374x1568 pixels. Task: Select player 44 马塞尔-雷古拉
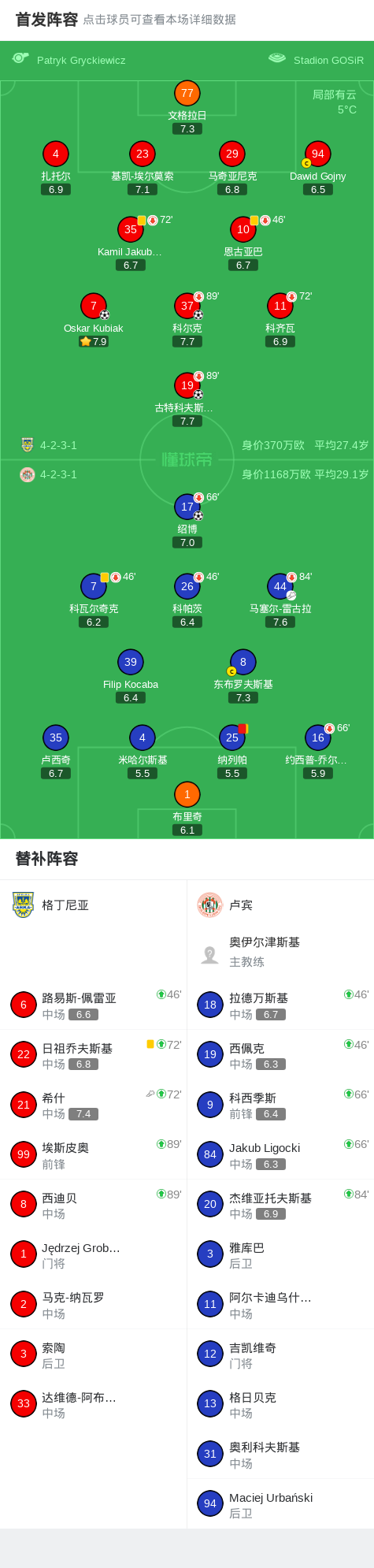point(280,586)
